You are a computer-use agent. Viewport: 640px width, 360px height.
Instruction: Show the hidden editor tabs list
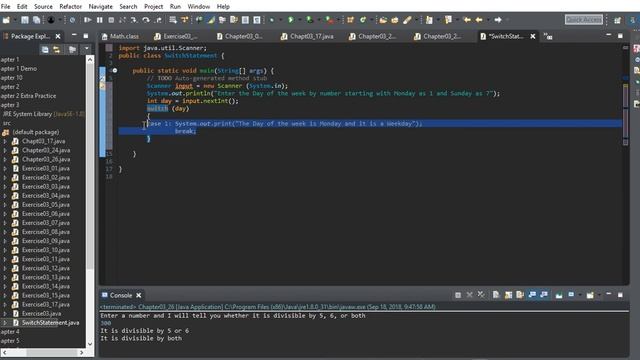click(x=548, y=36)
